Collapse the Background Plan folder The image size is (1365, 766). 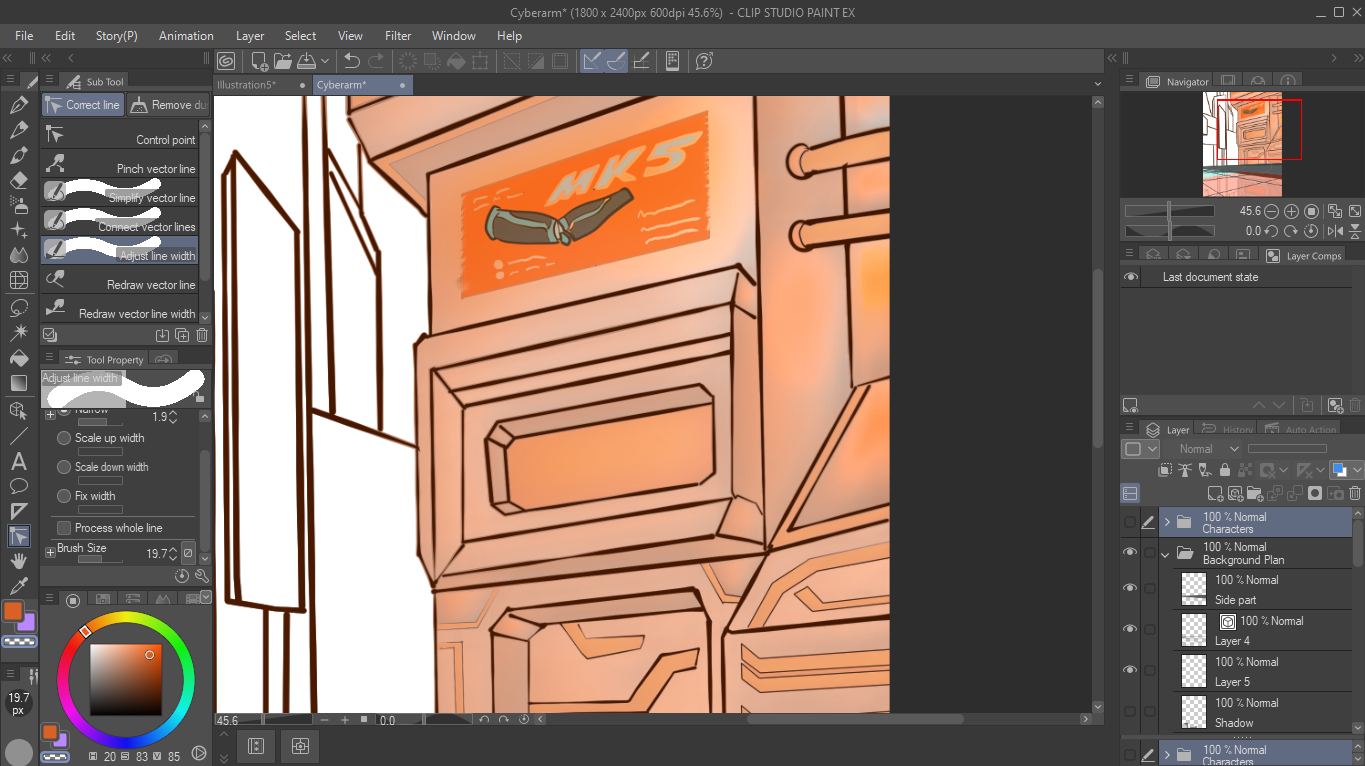[1166, 553]
